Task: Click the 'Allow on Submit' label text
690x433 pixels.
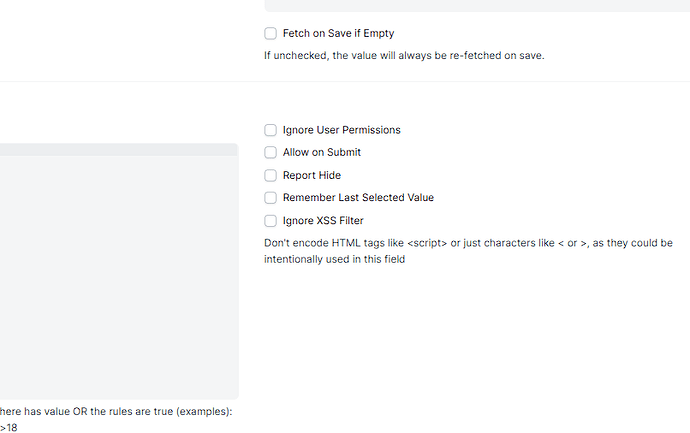Action: [321, 153]
